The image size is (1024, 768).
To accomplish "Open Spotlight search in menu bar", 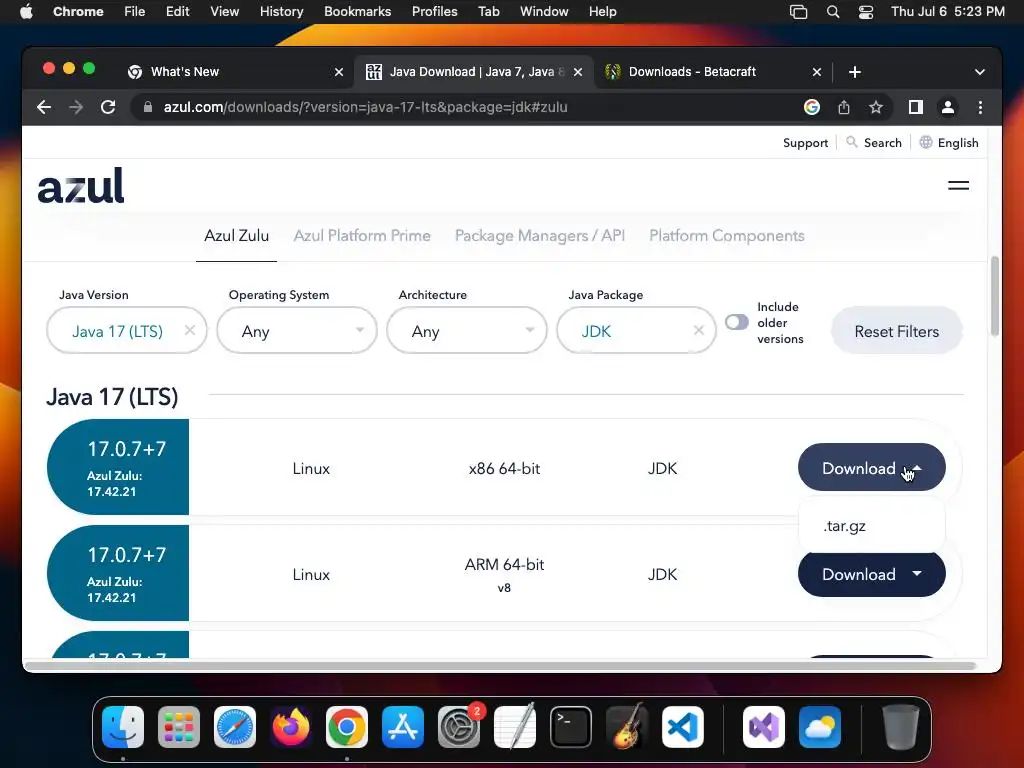I will (x=833, y=11).
